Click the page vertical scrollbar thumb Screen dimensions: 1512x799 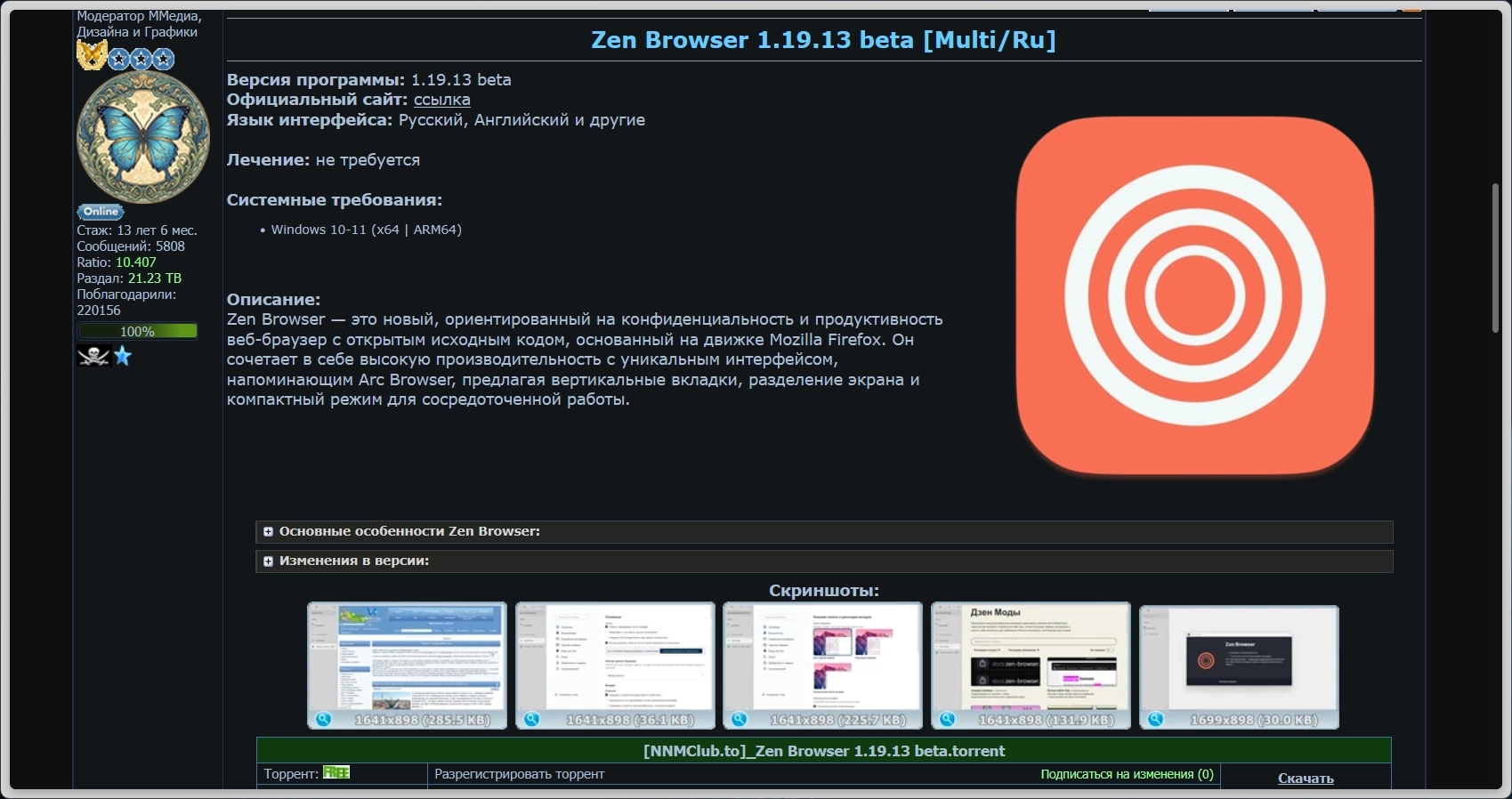coord(1496,258)
